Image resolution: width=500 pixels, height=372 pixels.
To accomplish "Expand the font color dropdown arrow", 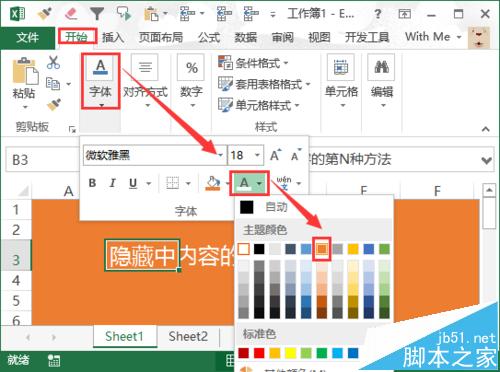I will [259, 183].
